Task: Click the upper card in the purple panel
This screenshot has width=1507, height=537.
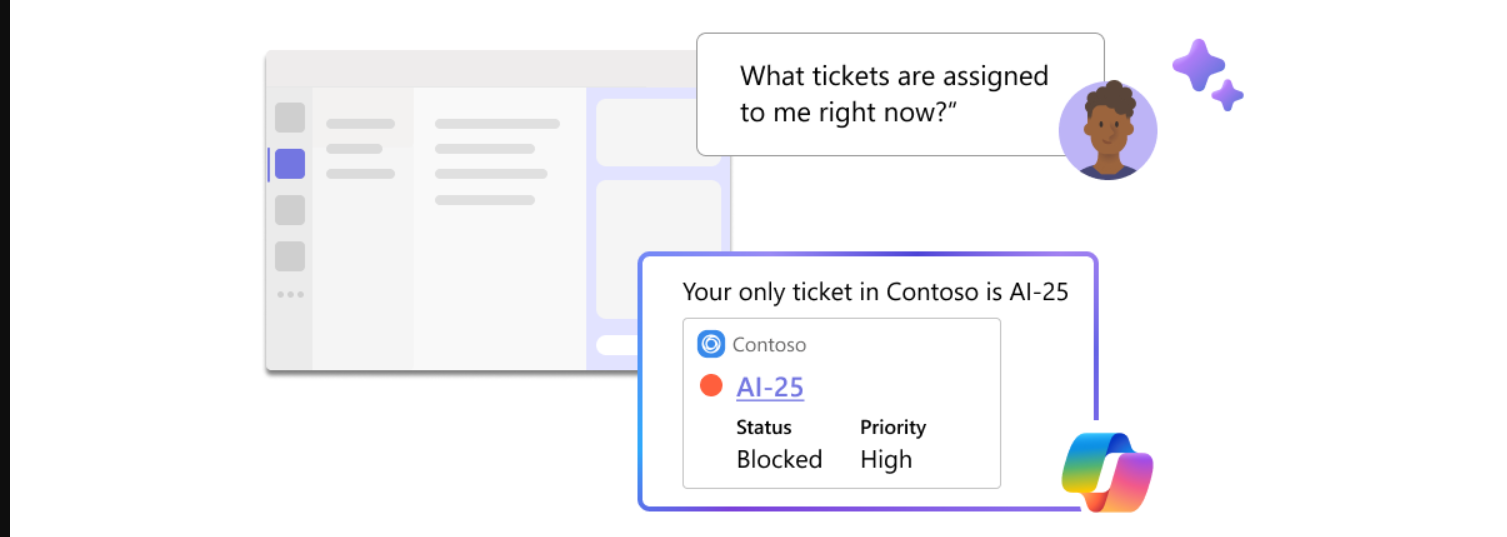Action: pos(658,132)
